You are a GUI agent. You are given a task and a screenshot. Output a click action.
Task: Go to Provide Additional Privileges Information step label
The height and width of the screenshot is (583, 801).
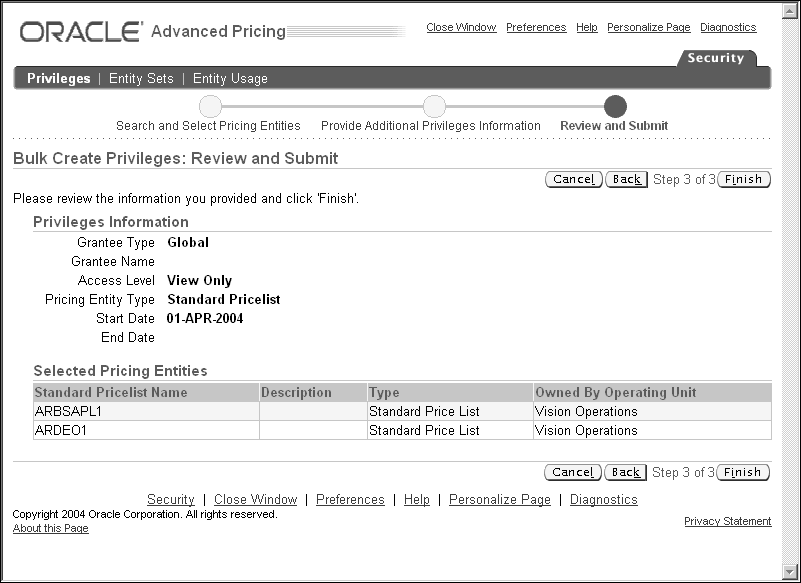pyautogui.click(x=430, y=126)
